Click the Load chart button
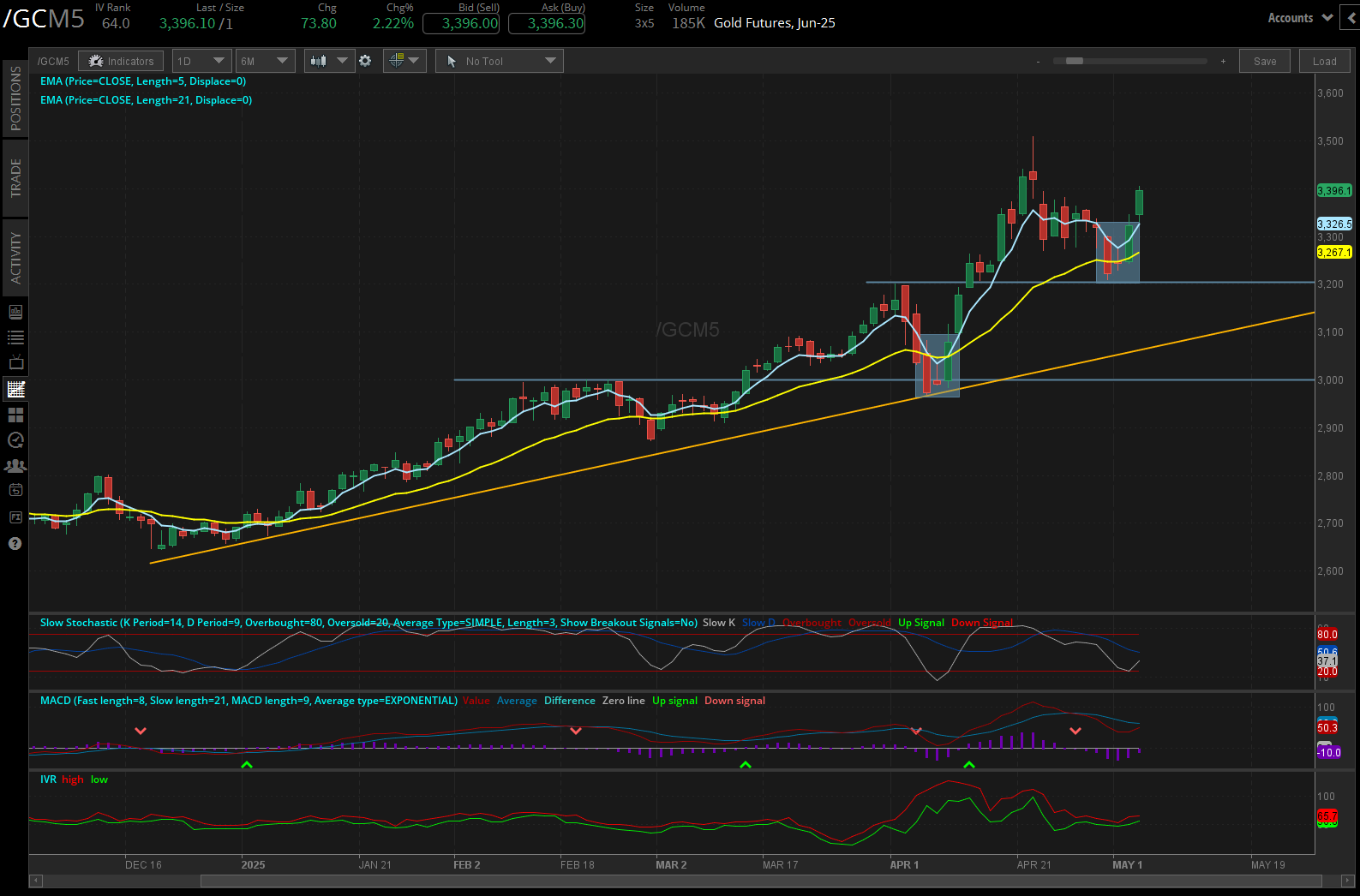The image size is (1360, 896). coord(1324,61)
